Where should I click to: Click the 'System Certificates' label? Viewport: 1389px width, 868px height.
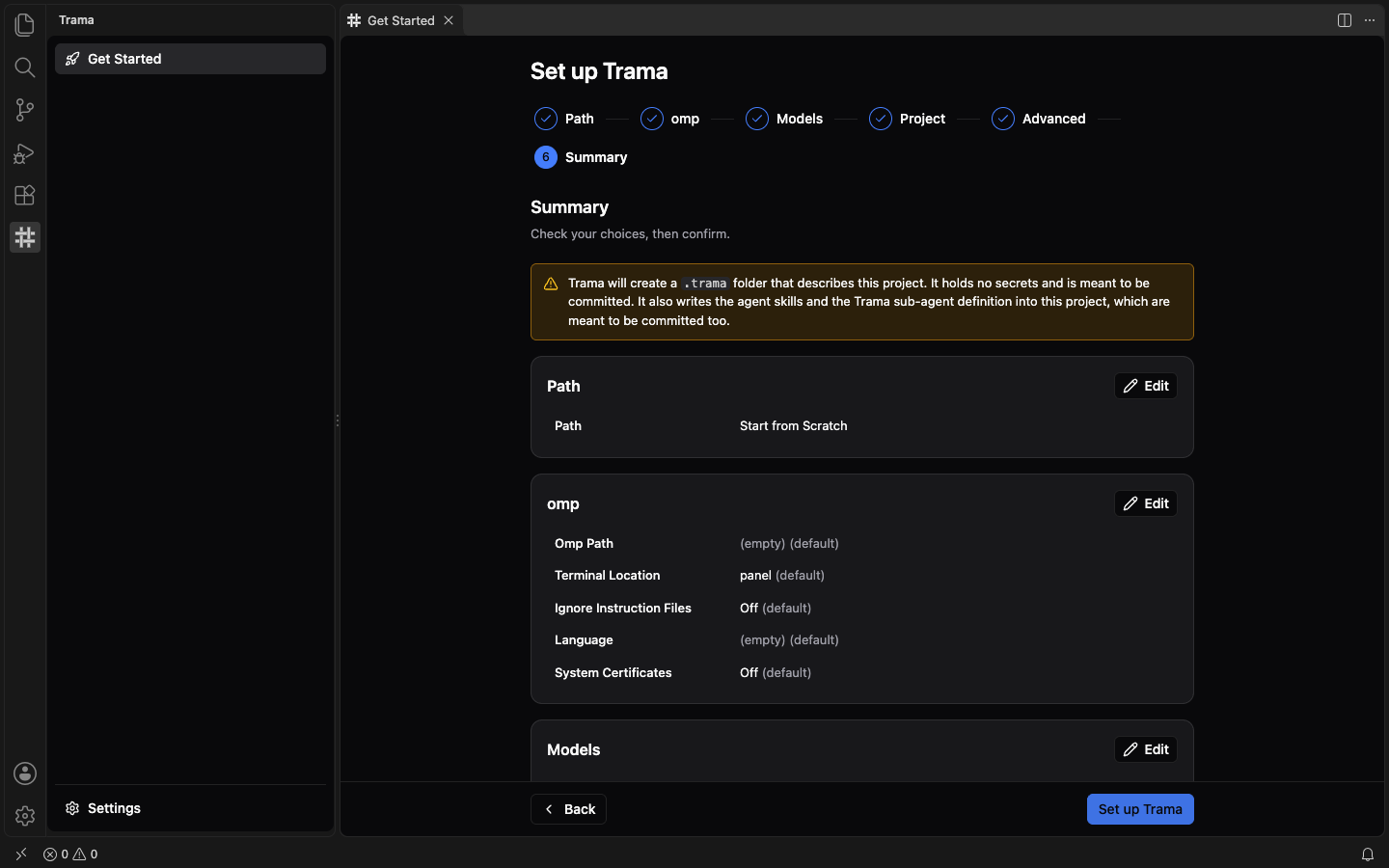pyautogui.click(x=613, y=672)
